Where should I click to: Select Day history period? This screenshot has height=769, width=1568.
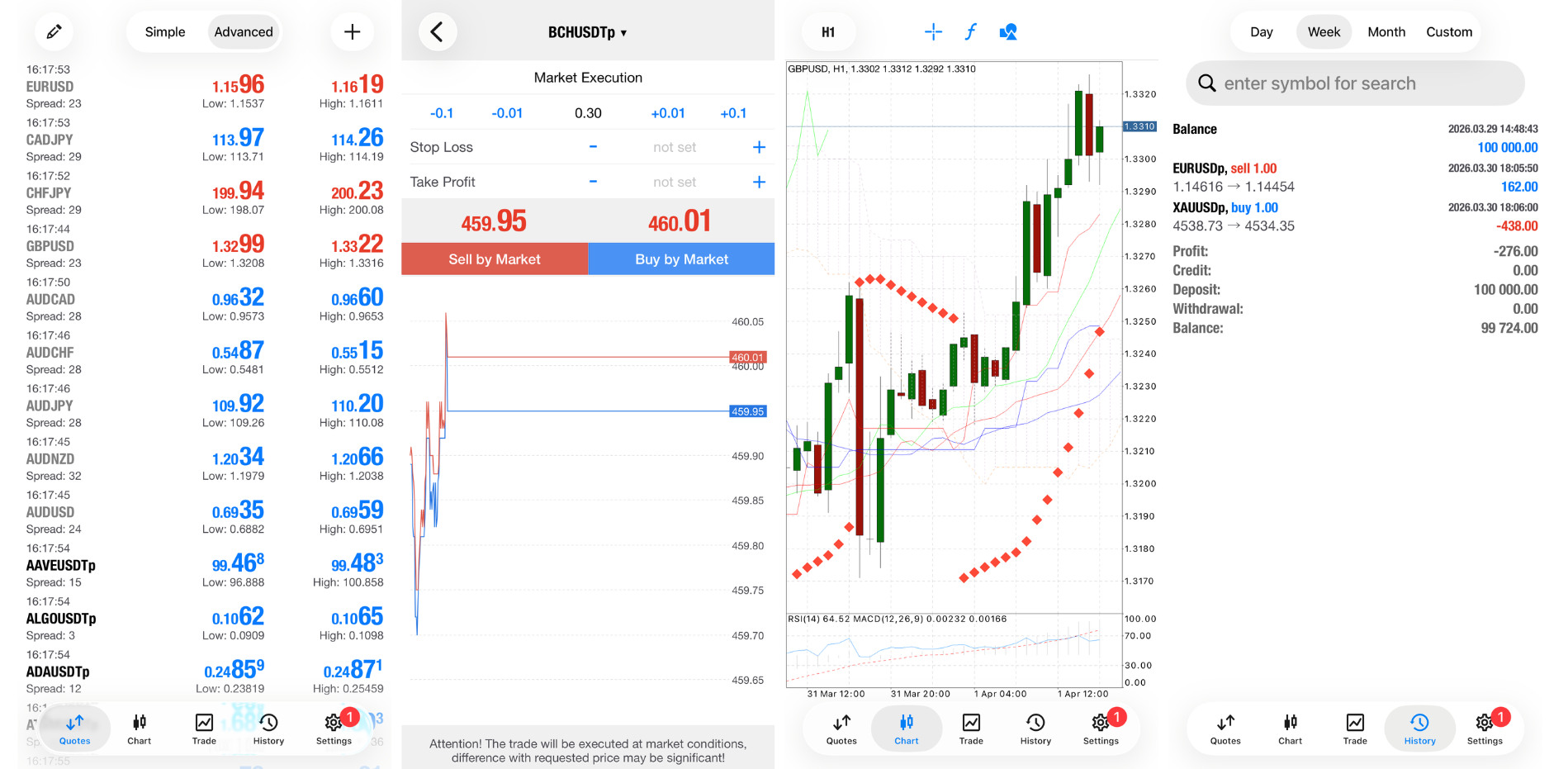pos(1261,31)
